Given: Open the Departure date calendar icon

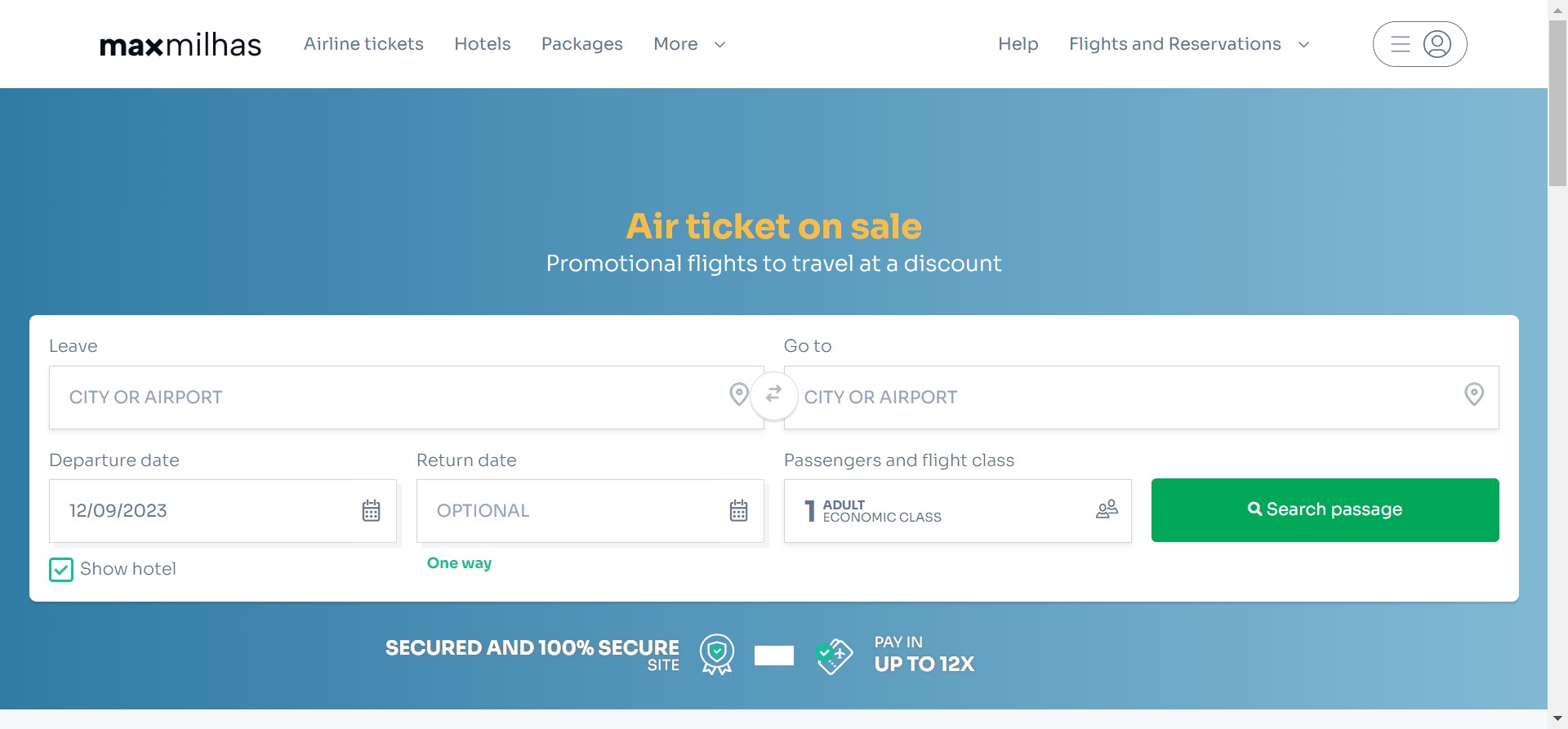Looking at the screenshot, I should pyautogui.click(x=371, y=511).
